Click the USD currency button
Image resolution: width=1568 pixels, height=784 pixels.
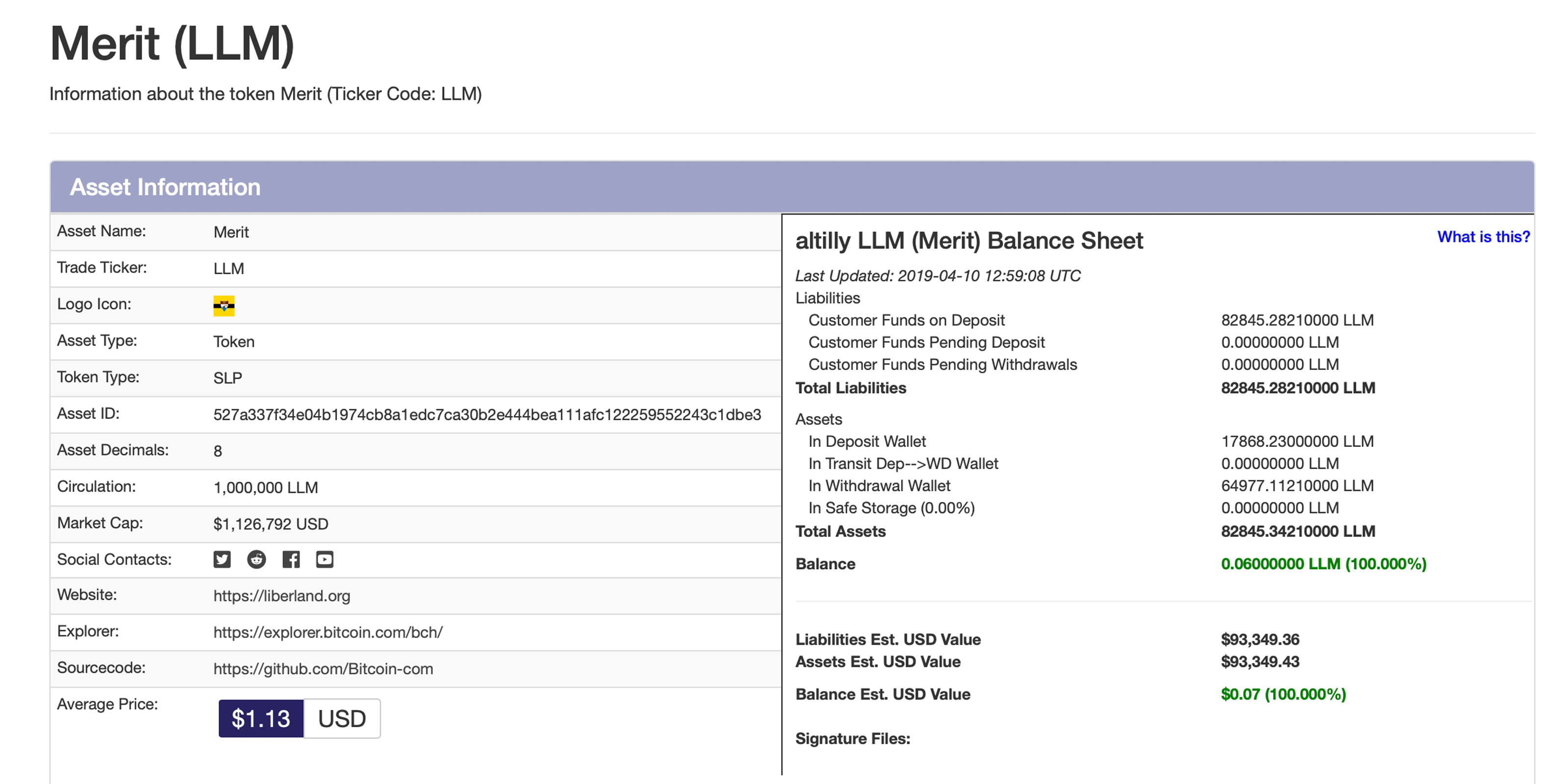pos(342,719)
